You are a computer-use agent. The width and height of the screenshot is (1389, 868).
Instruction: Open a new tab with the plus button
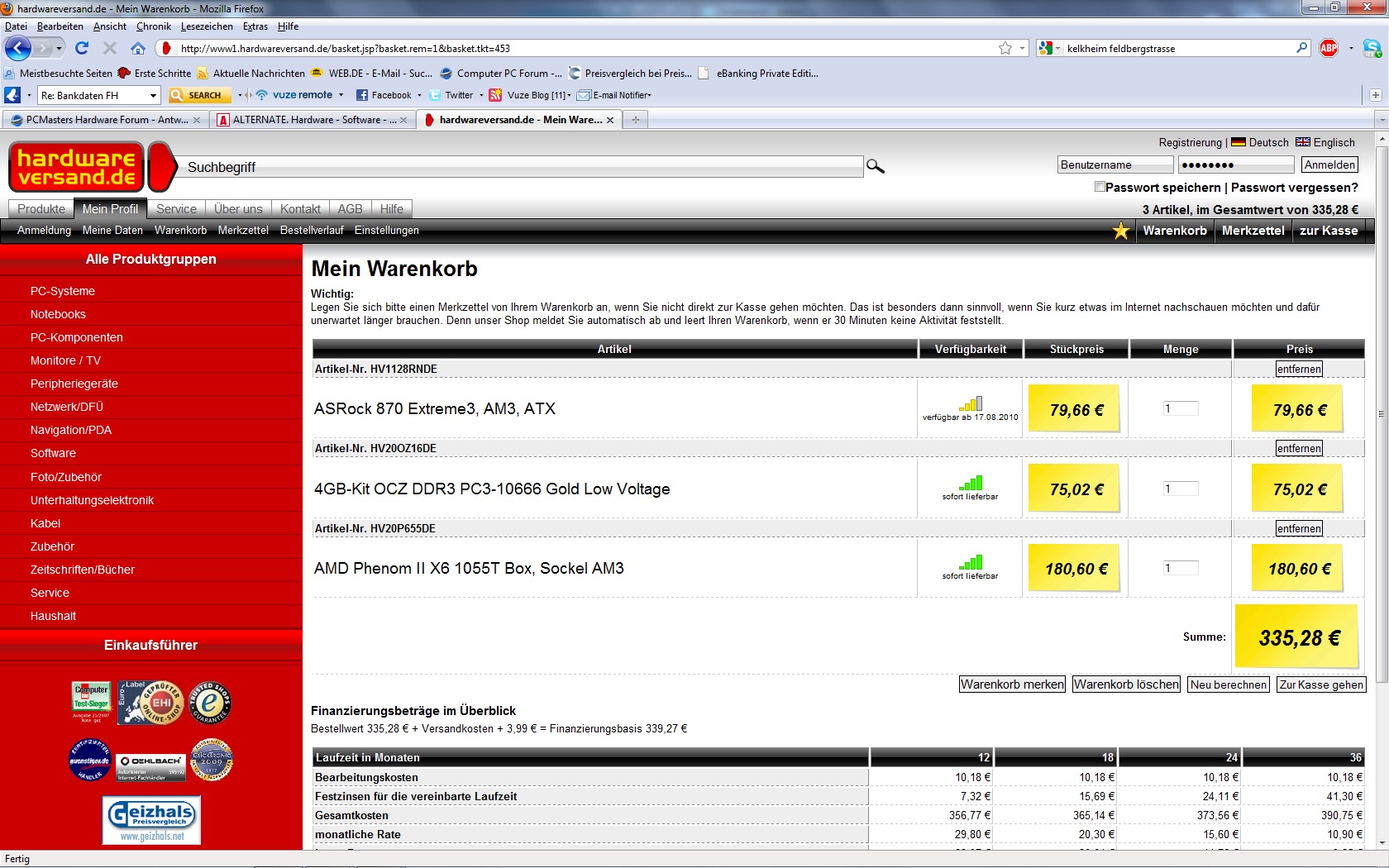pyautogui.click(x=636, y=120)
